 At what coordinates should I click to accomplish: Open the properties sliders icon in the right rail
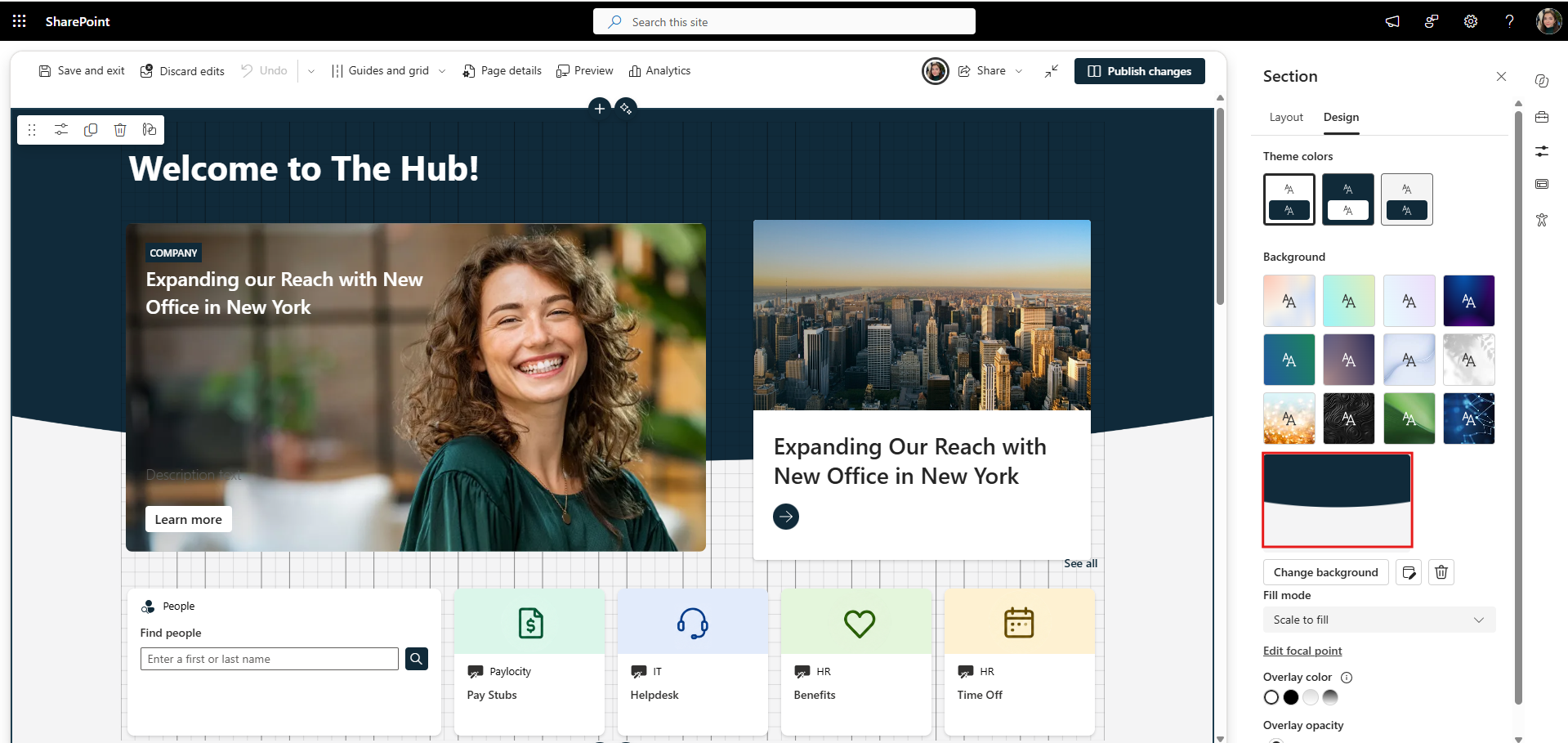pyautogui.click(x=1542, y=151)
